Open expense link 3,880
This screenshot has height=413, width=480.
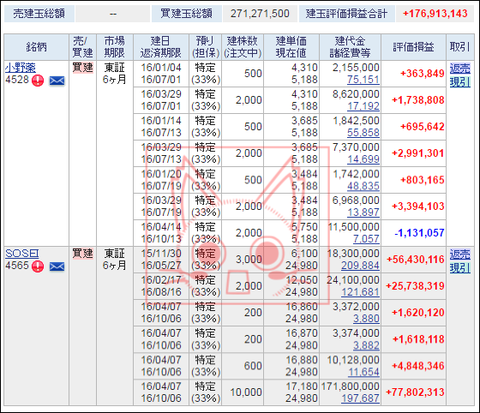pos(366,319)
